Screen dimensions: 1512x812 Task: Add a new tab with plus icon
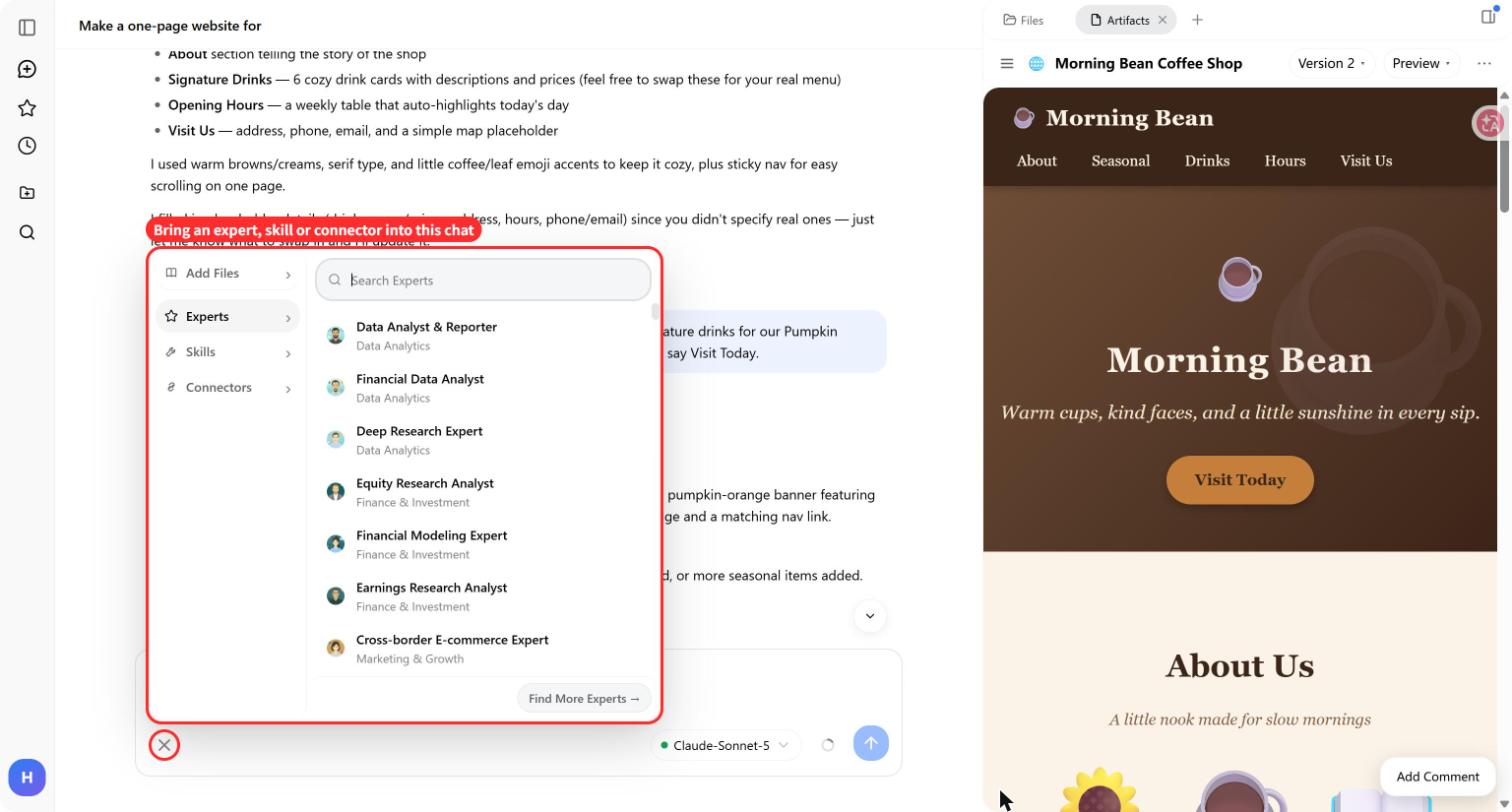click(1197, 20)
